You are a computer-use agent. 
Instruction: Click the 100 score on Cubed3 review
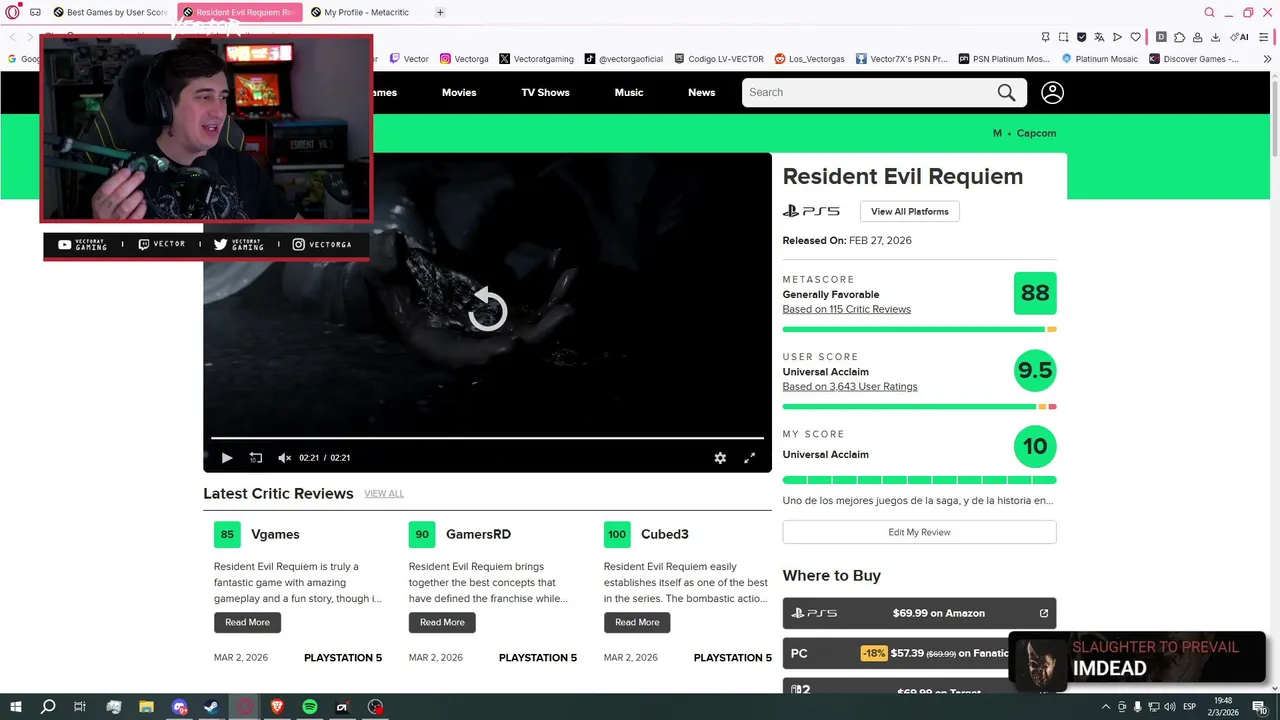click(617, 534)
